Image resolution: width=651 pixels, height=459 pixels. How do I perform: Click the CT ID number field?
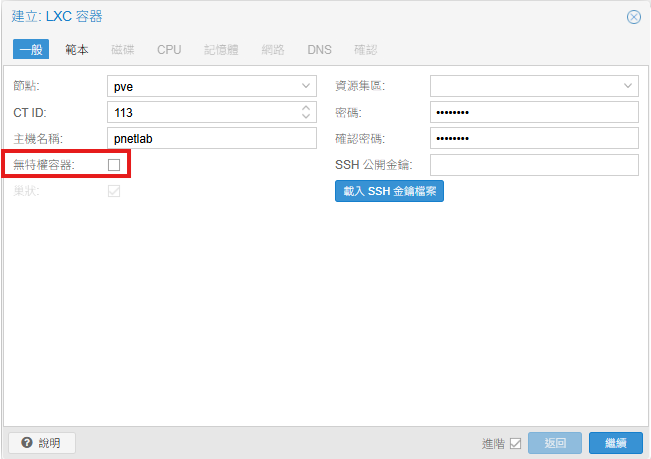tap(200, 113)
